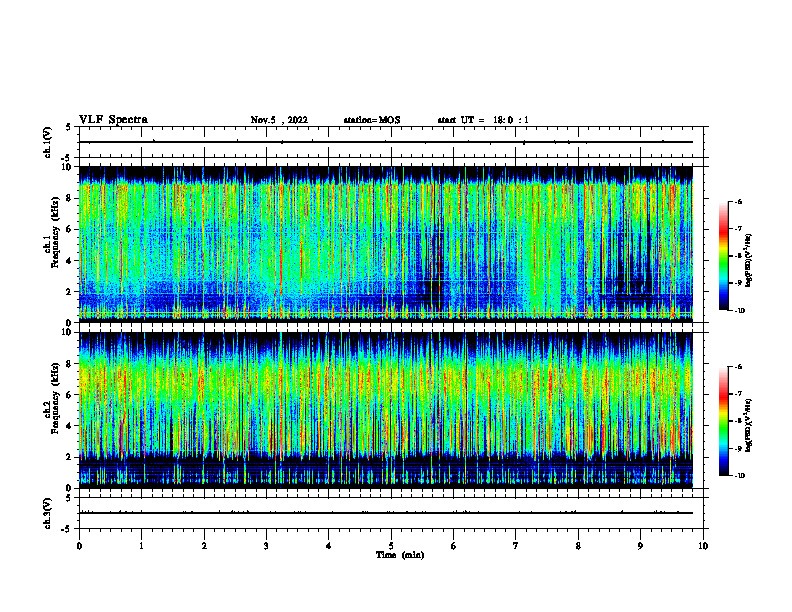Click the "1" tick on the time axis
This screenshot has height=612, width=792.
coord(141,546)
